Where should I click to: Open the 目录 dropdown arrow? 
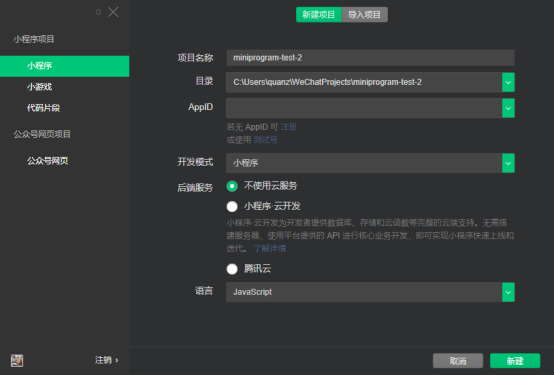click(508, 82)
